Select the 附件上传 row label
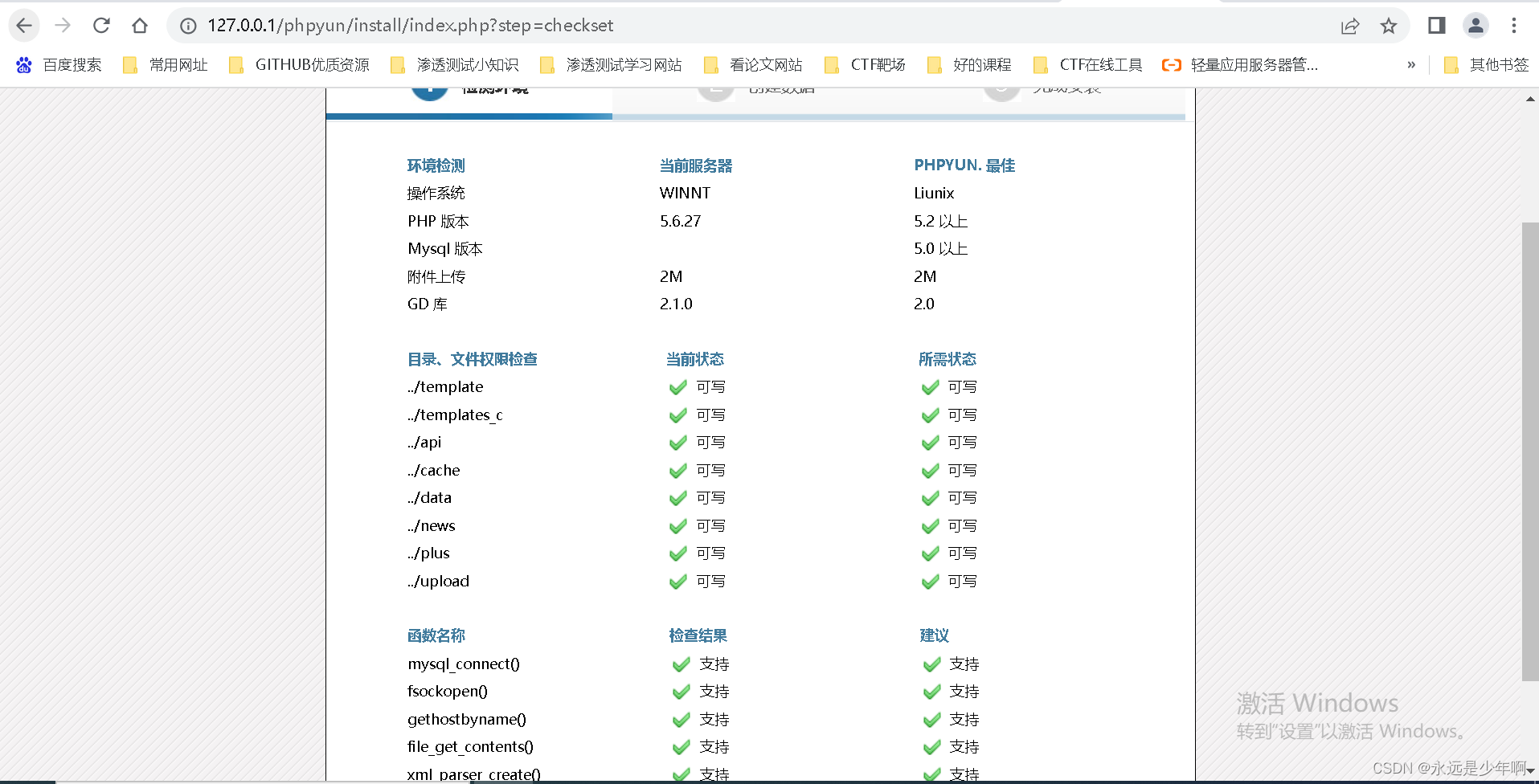Image resolution: width=1539 pixels, height=784 pixels. click(x=436, y=276)
